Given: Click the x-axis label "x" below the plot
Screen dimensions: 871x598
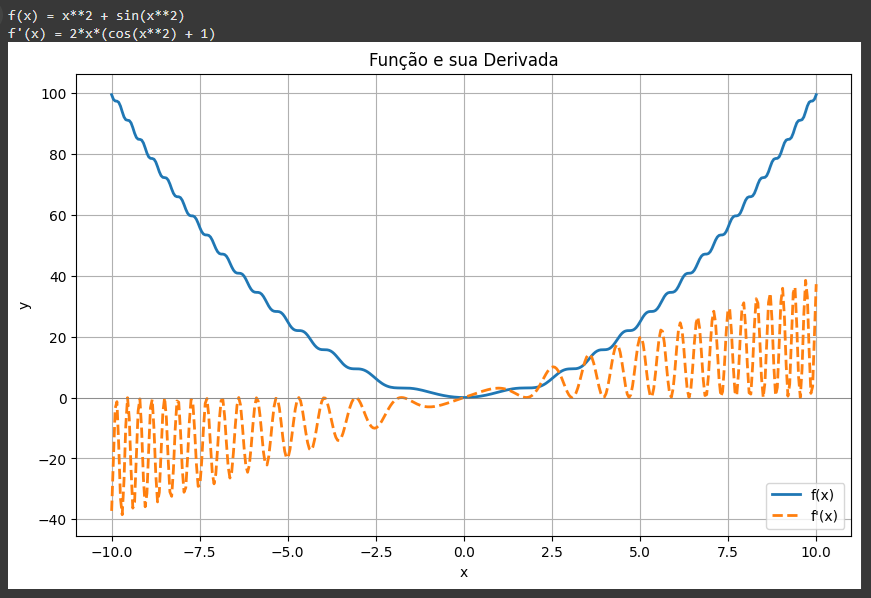Looking at the screenshot, I should [464, 573].
